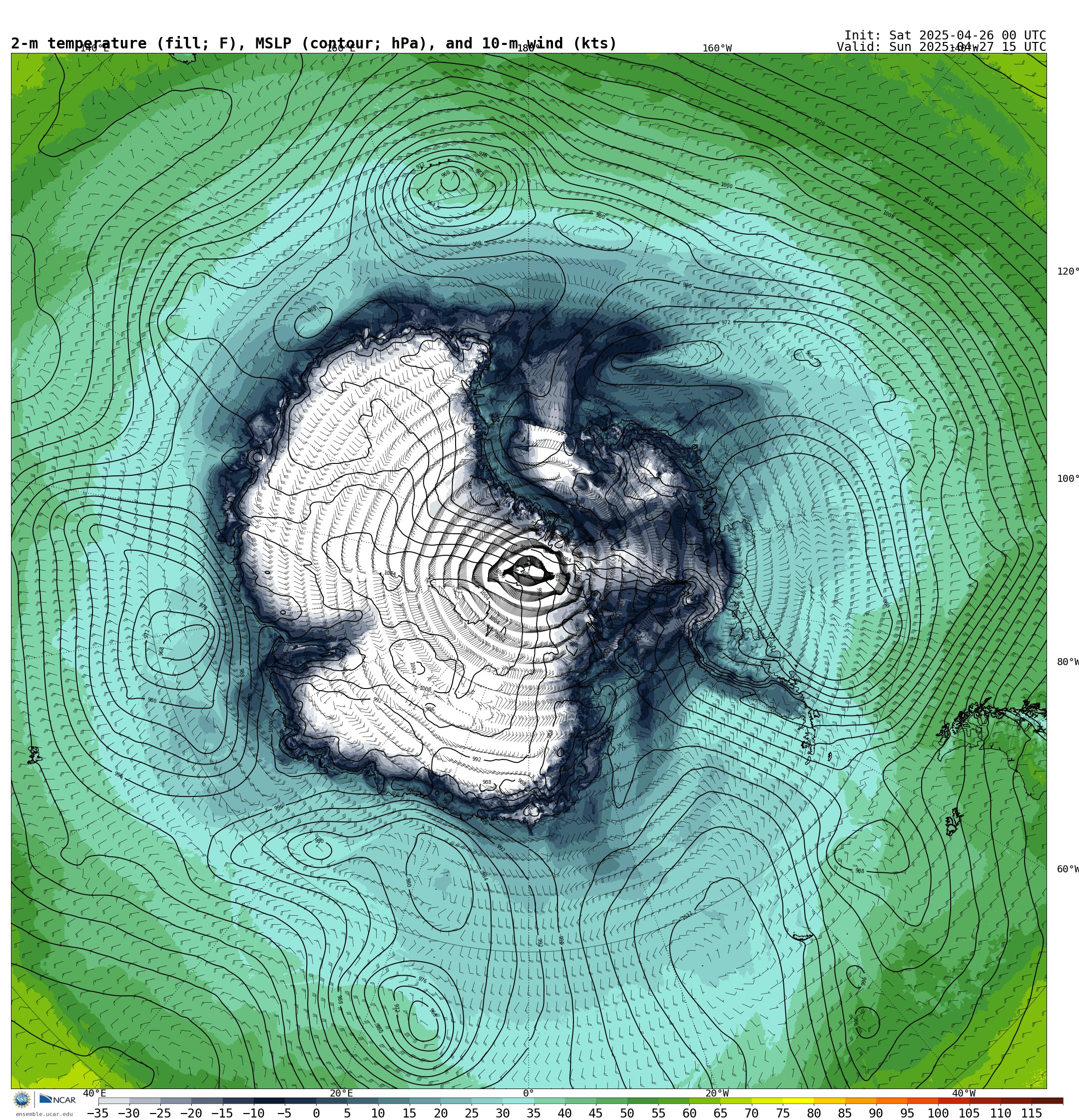Pick the dark brown swatch right of 115
1079x1120 pixels.
click(1048, 1101)
